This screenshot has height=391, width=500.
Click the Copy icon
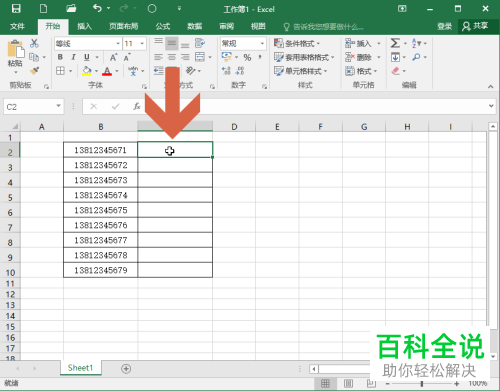(34, 57)
